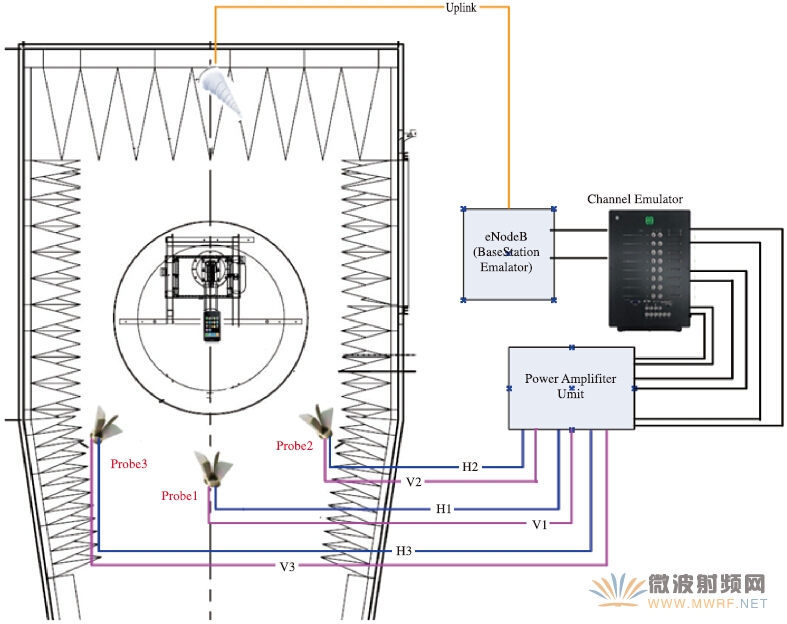
Task: Click the Probe3 red label
Action: (129, 464)
